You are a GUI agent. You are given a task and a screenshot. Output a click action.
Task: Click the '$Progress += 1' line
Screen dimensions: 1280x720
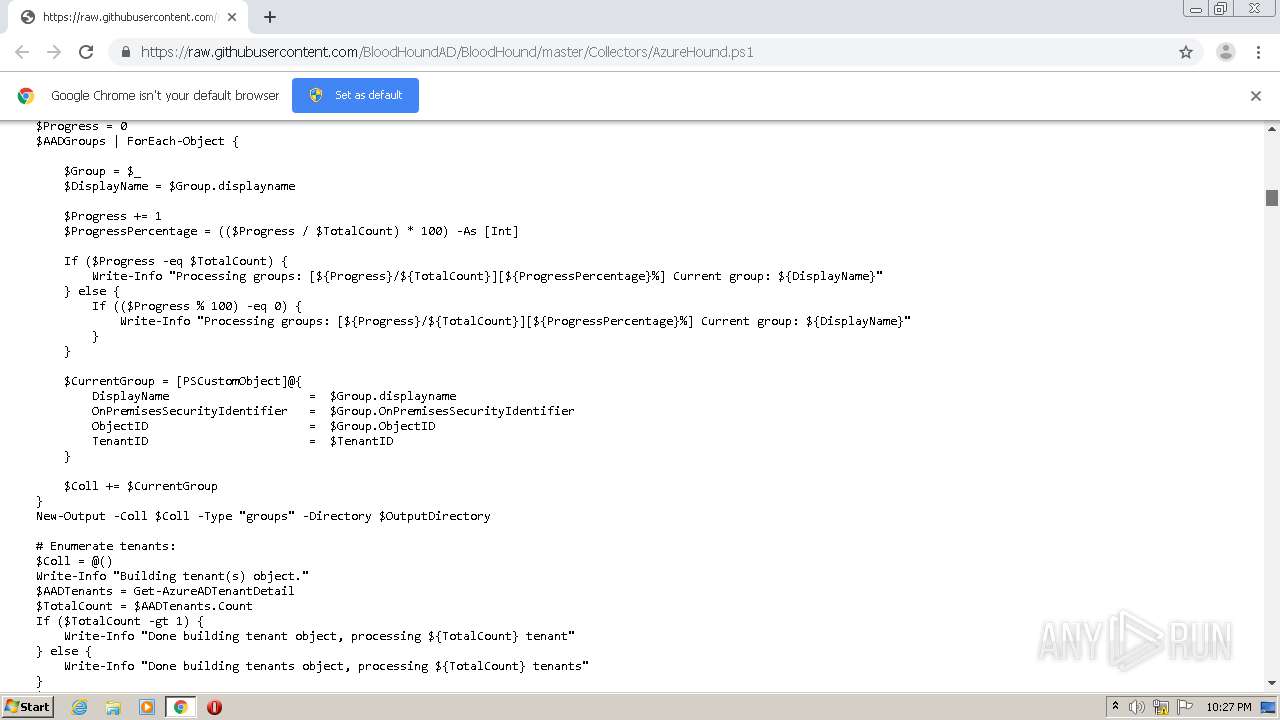point(113,216)
